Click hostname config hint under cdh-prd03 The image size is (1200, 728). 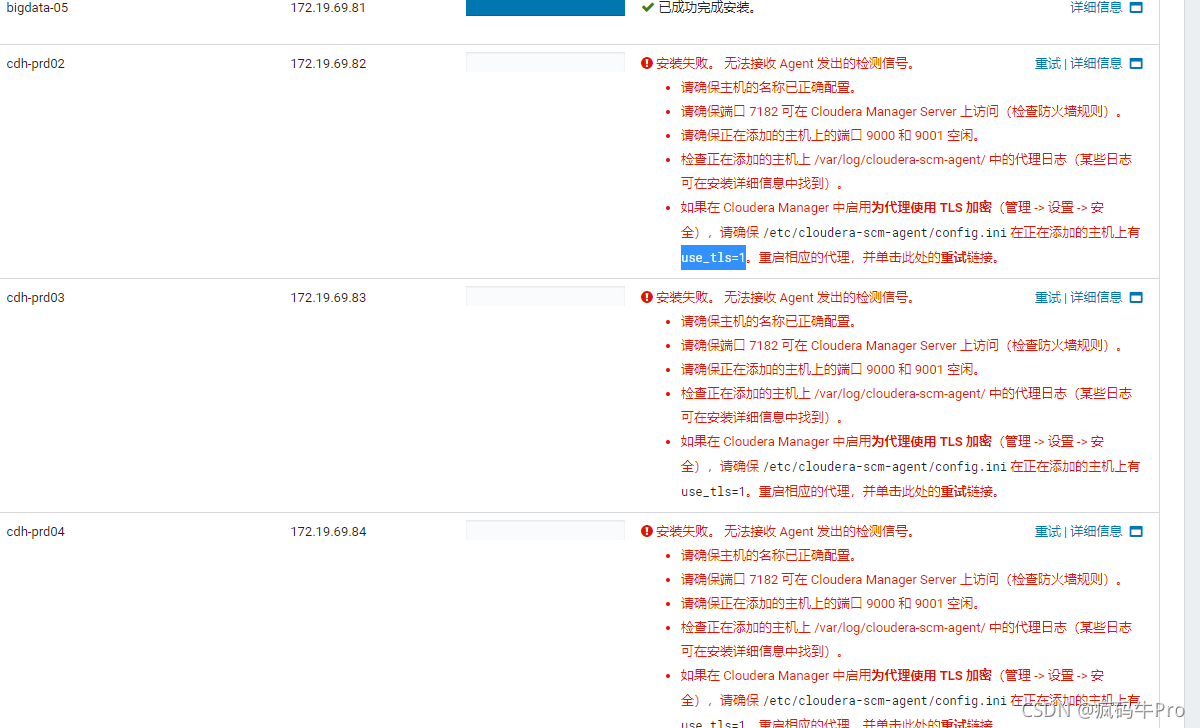point(768,321)
